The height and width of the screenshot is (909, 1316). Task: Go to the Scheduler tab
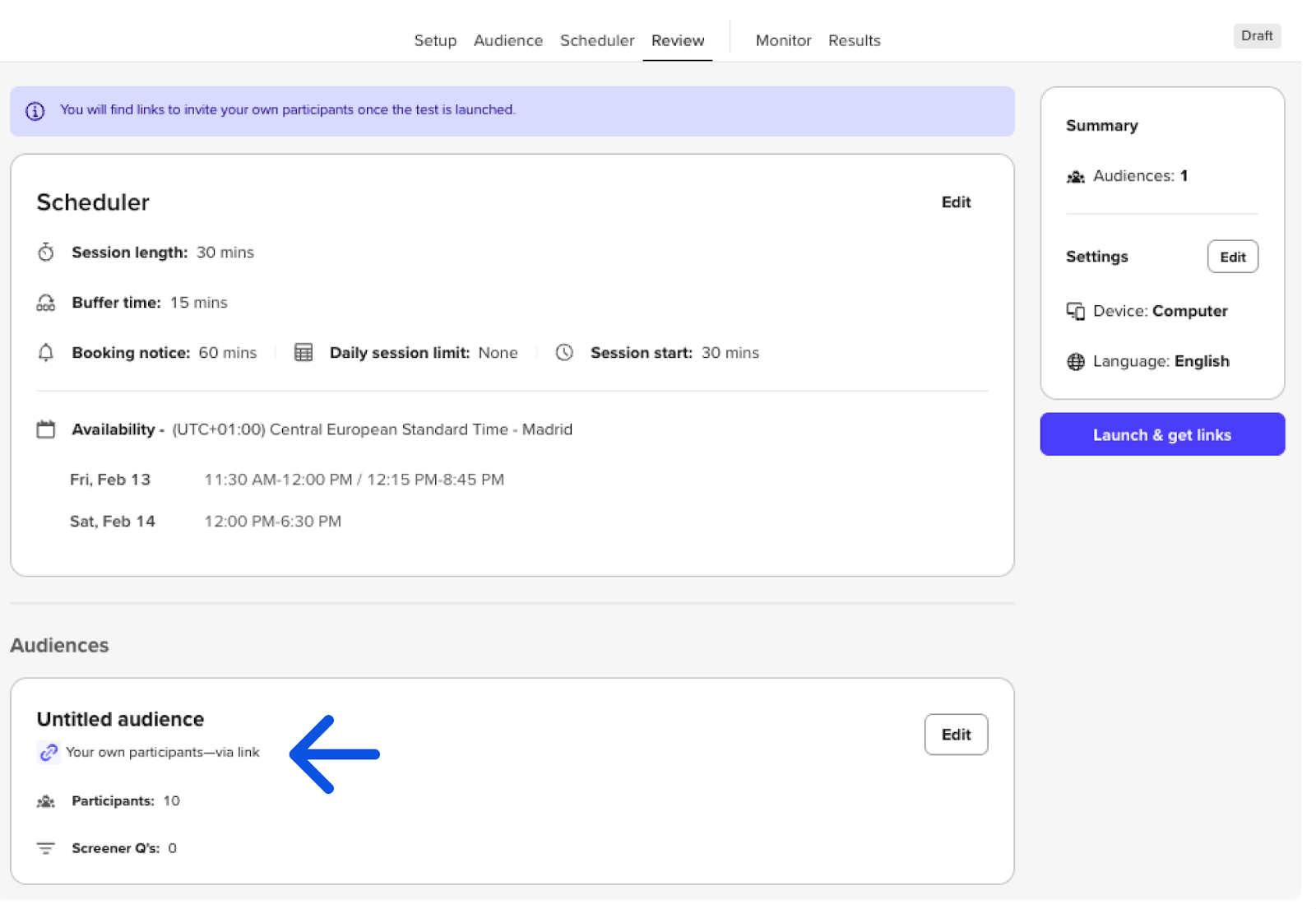point(596,40)
